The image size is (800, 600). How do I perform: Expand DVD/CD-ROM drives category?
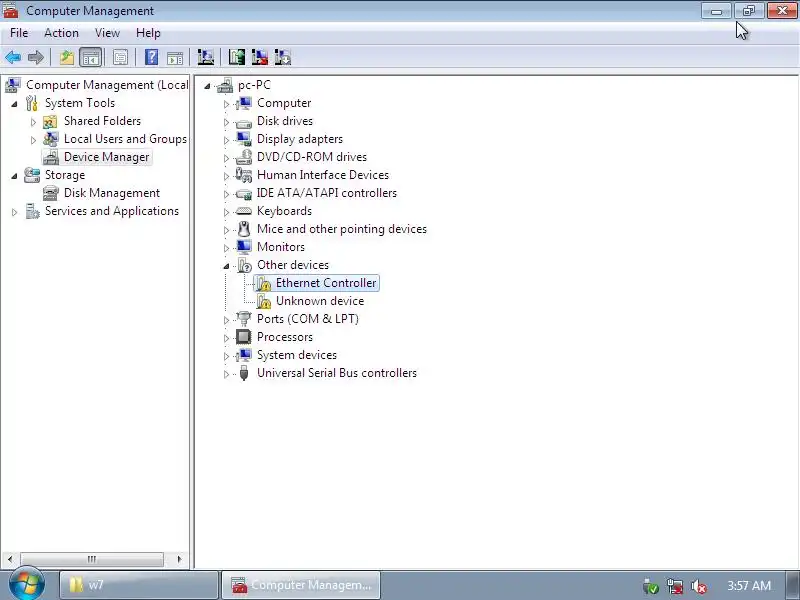point(226,158)
